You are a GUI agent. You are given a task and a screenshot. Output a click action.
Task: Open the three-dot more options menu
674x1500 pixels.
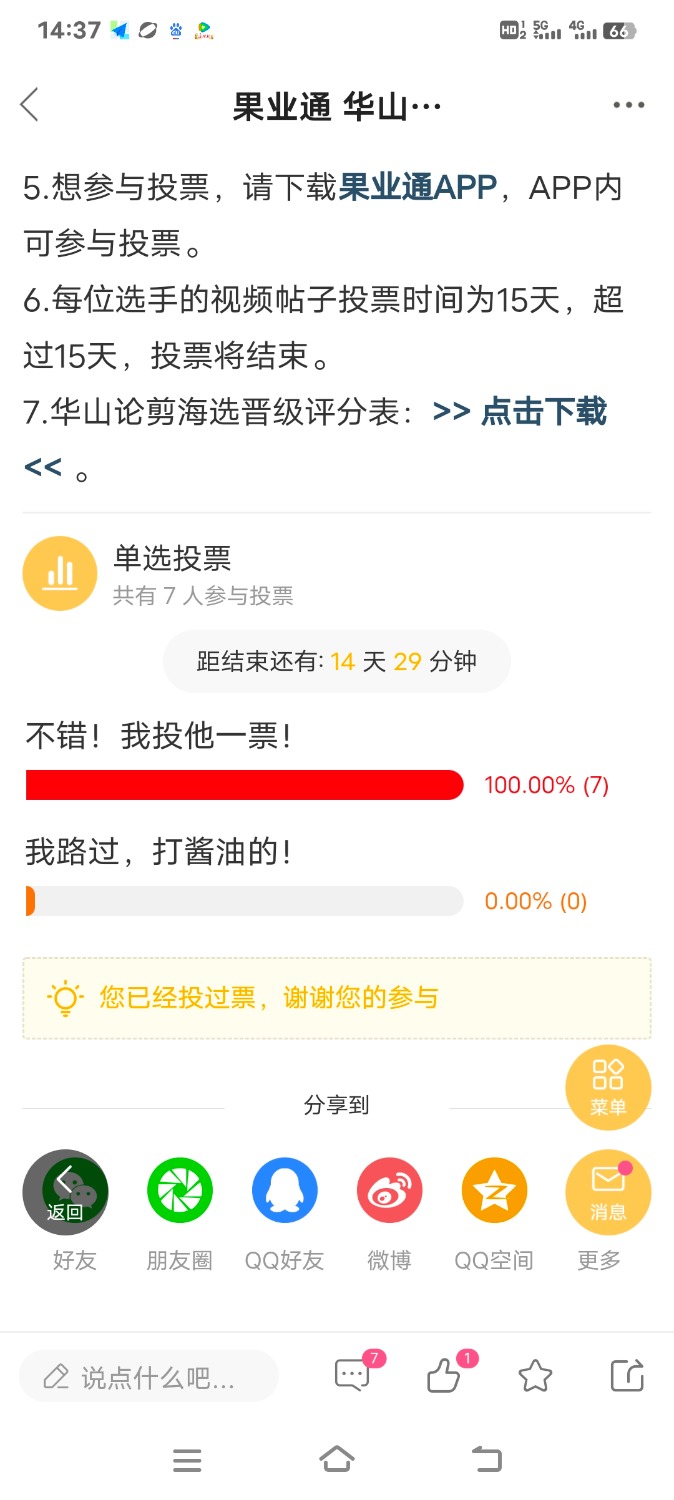point(629,105)
